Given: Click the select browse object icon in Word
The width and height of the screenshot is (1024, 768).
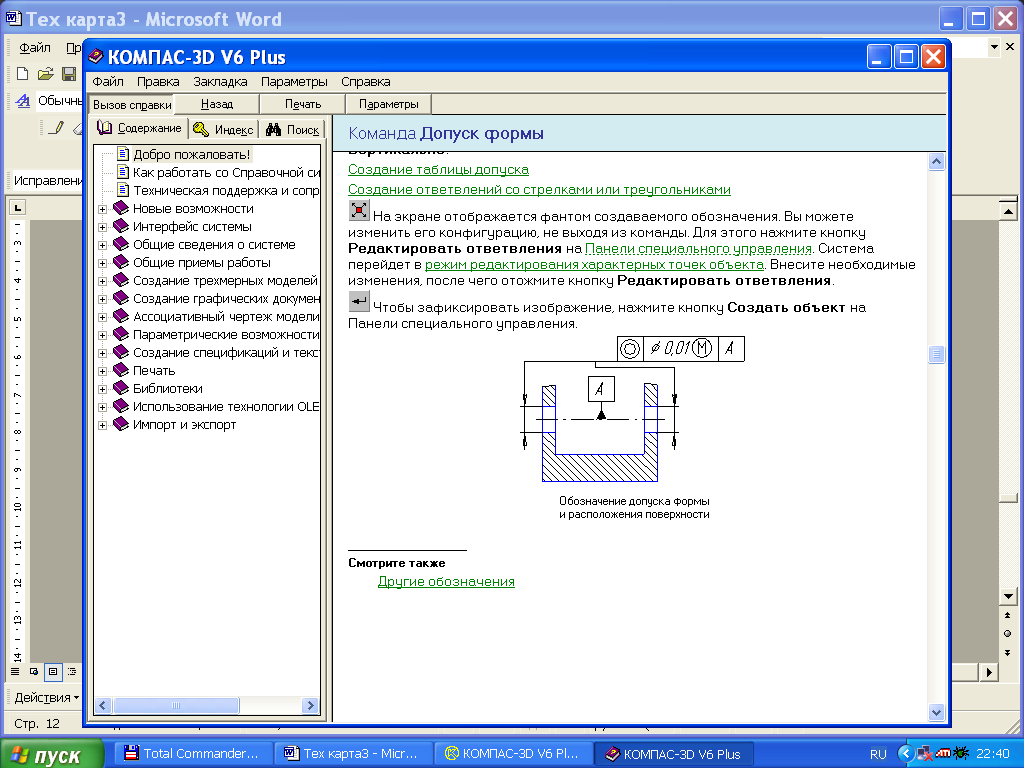Looking at the screenshot, I should [1008, 633].
